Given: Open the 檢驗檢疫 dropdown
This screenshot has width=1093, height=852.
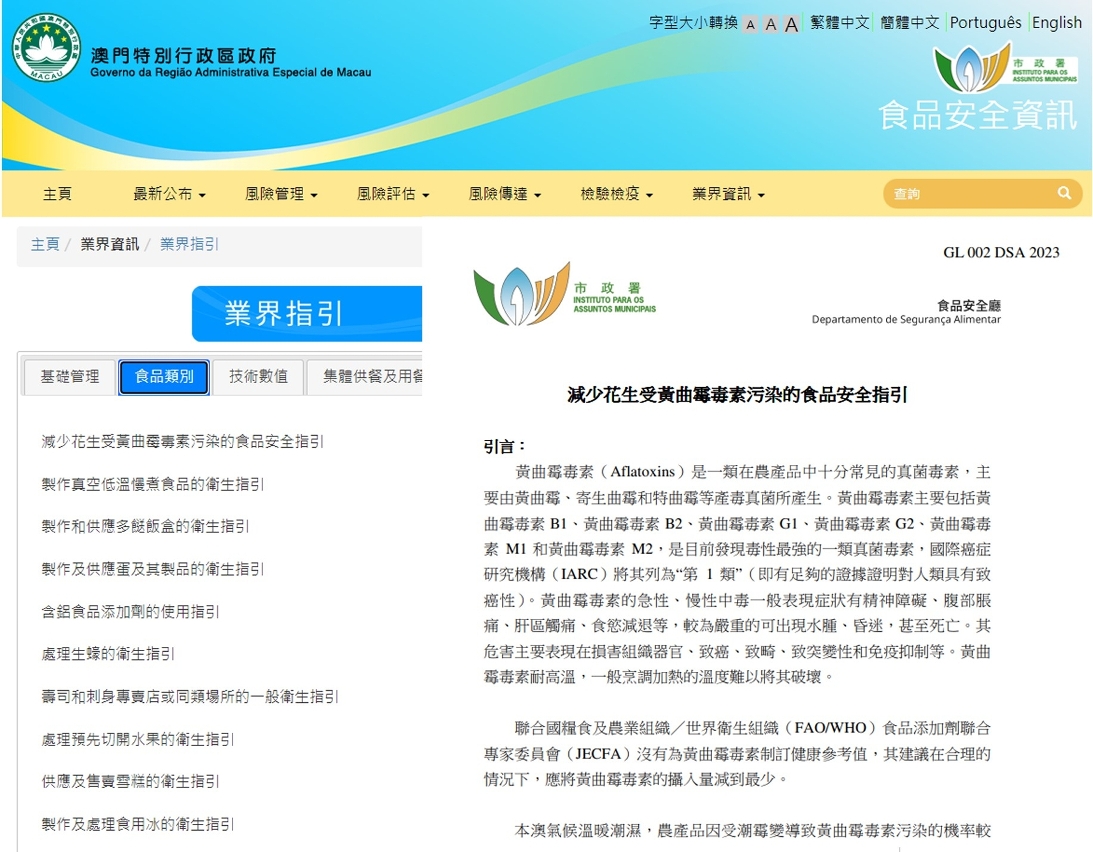Looking at the screenshot, I should tap(616, 194).
